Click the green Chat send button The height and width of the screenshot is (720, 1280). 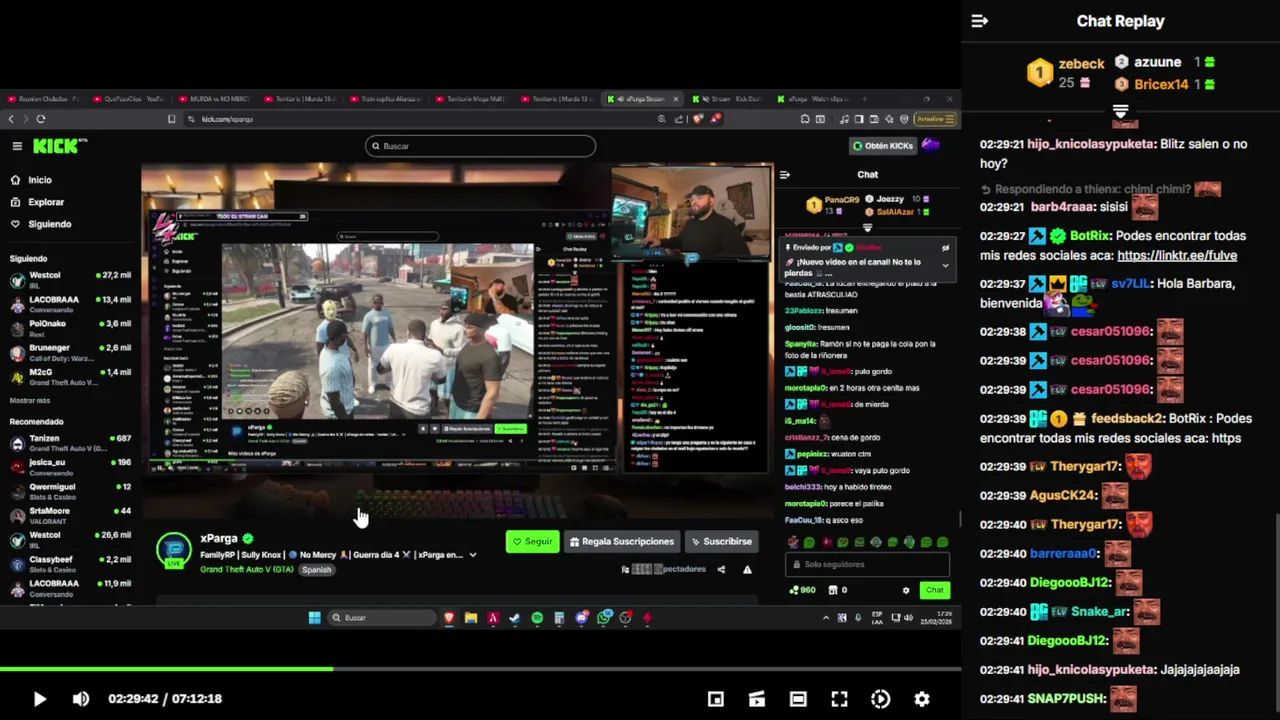(934, 590)
